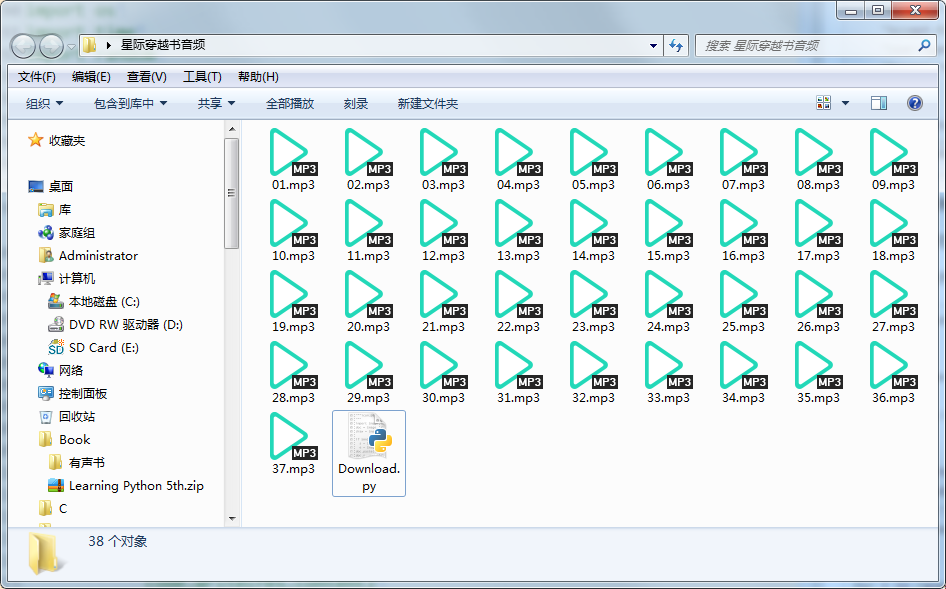The height and width of the screenshot is (589, 946).
Task: Select the 18.mp3 audio file icon
Action: click(893, 224)
